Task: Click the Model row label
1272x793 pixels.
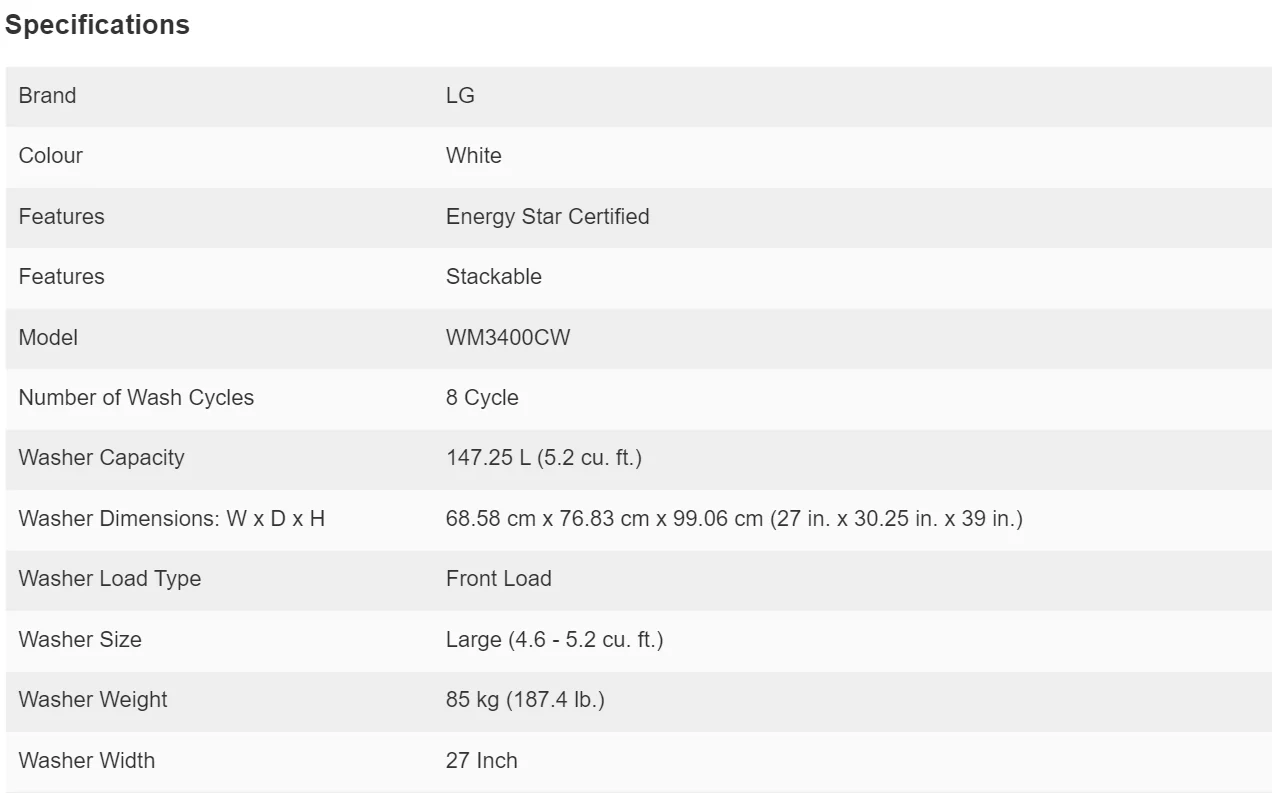Action: (x=48, y=338)
